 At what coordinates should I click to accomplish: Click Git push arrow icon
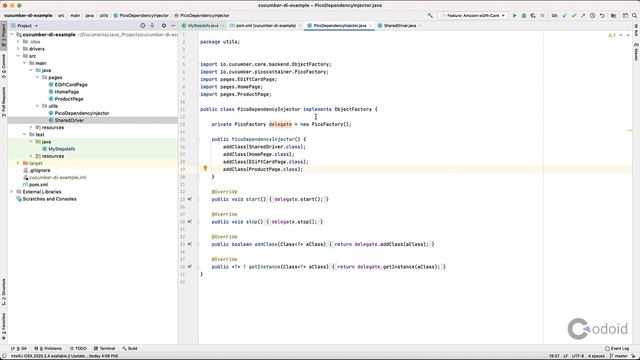click(x=583, y=16)
